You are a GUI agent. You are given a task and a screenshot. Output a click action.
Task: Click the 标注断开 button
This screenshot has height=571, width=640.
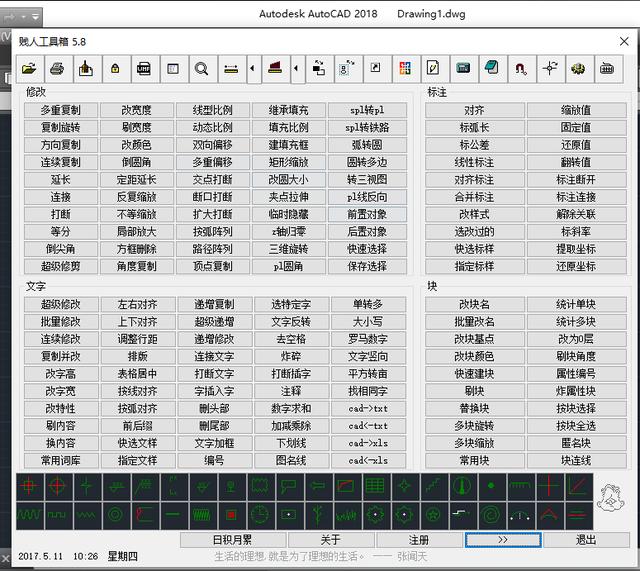576,179
